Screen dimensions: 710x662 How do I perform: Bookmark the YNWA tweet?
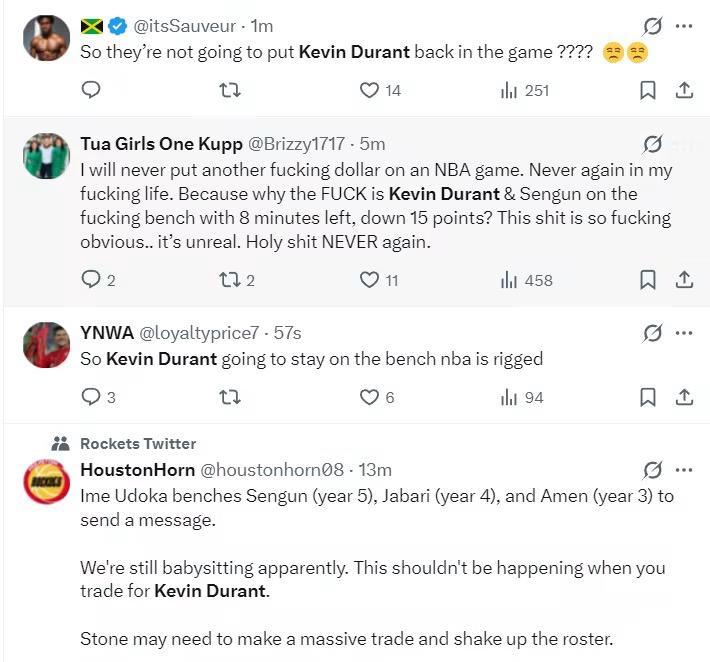point(648,397)
